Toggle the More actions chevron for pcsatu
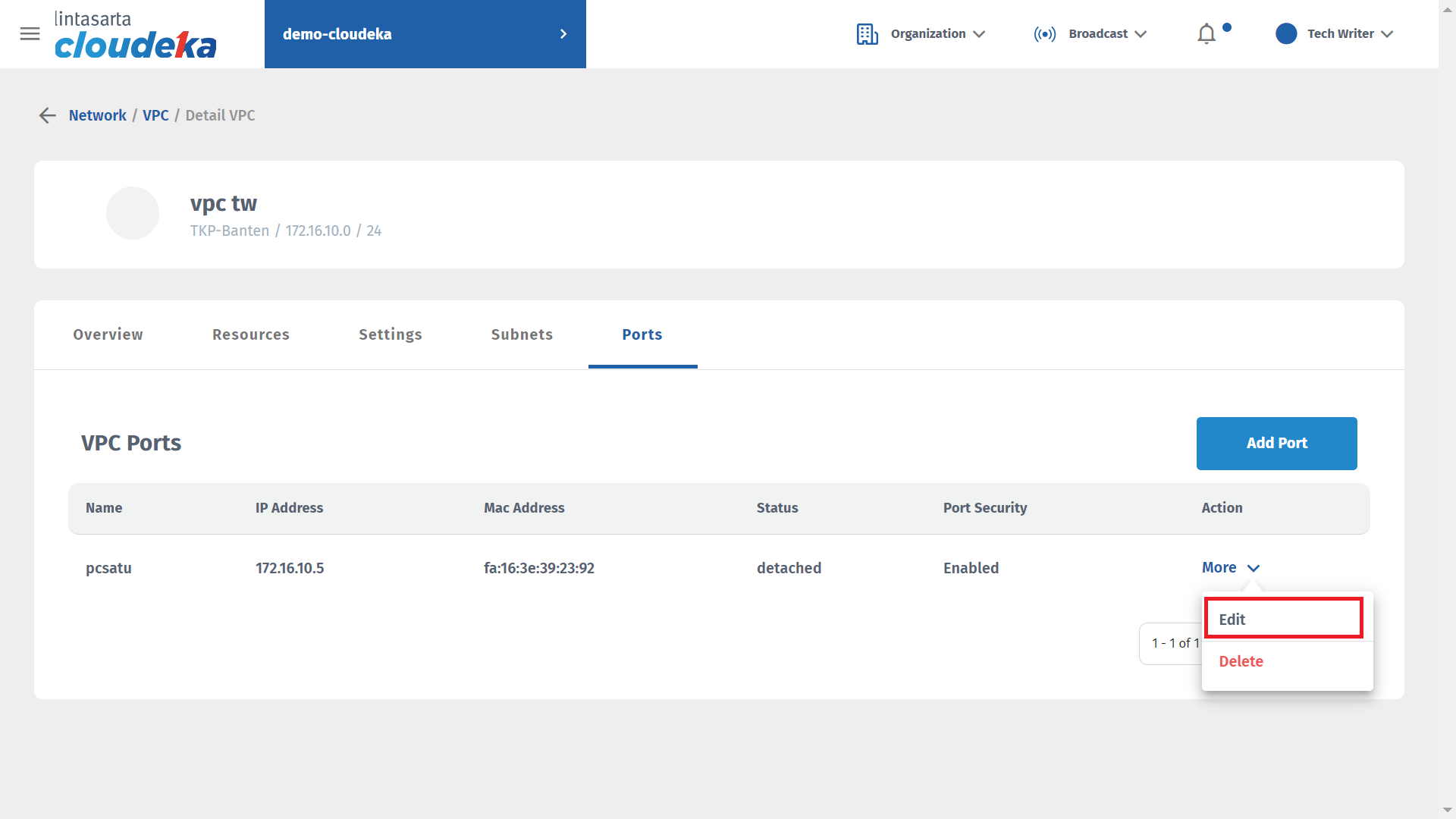The image size is (1456, 819). point(1254,568)
